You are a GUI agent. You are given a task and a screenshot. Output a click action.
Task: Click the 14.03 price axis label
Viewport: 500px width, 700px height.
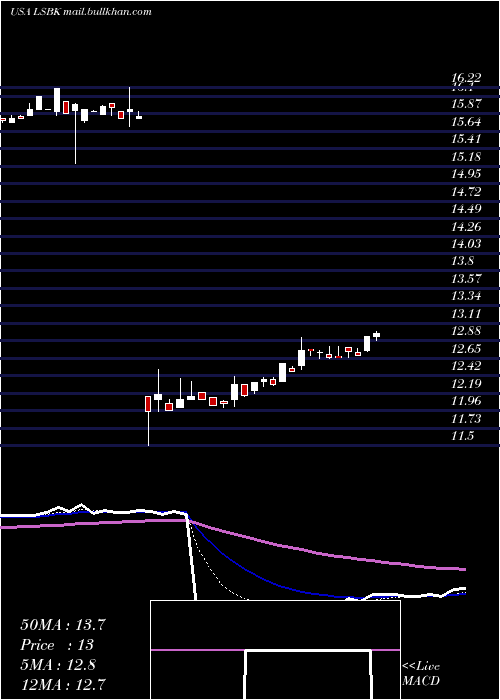tap(466, 244)
